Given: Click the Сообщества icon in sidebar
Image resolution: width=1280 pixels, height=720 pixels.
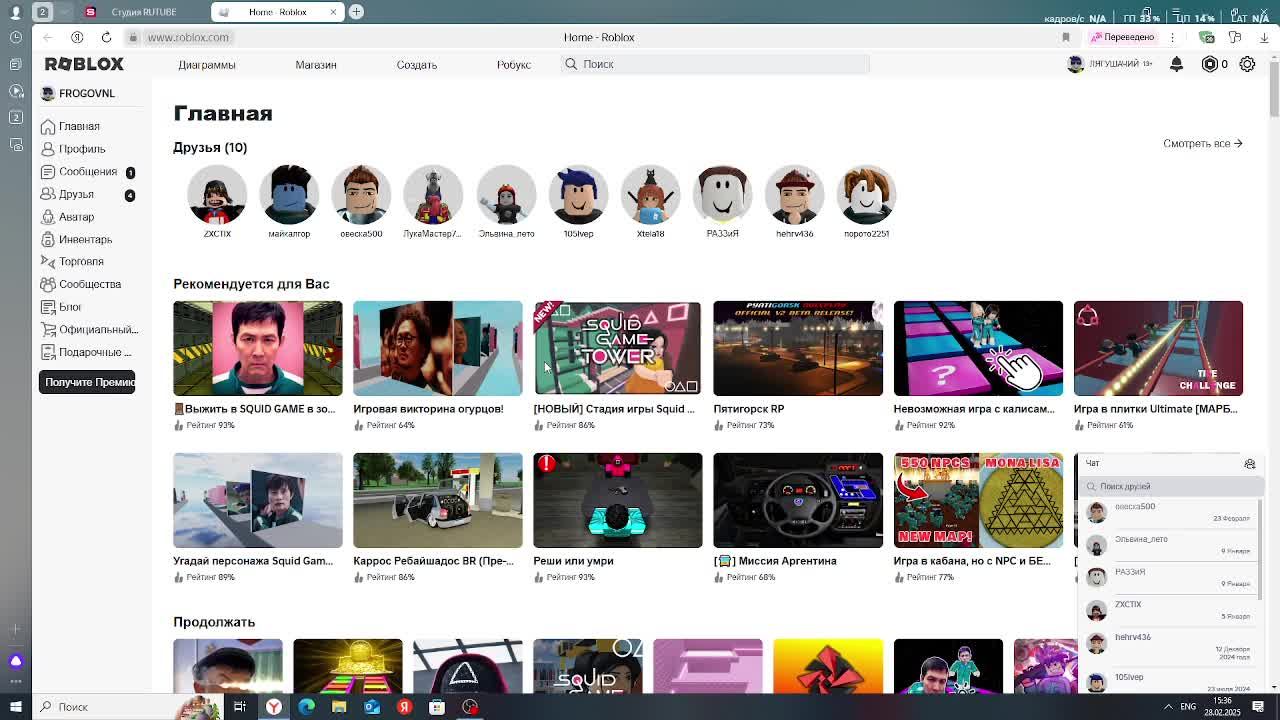Looking at the screenshot, I should [x=48, y=284].
